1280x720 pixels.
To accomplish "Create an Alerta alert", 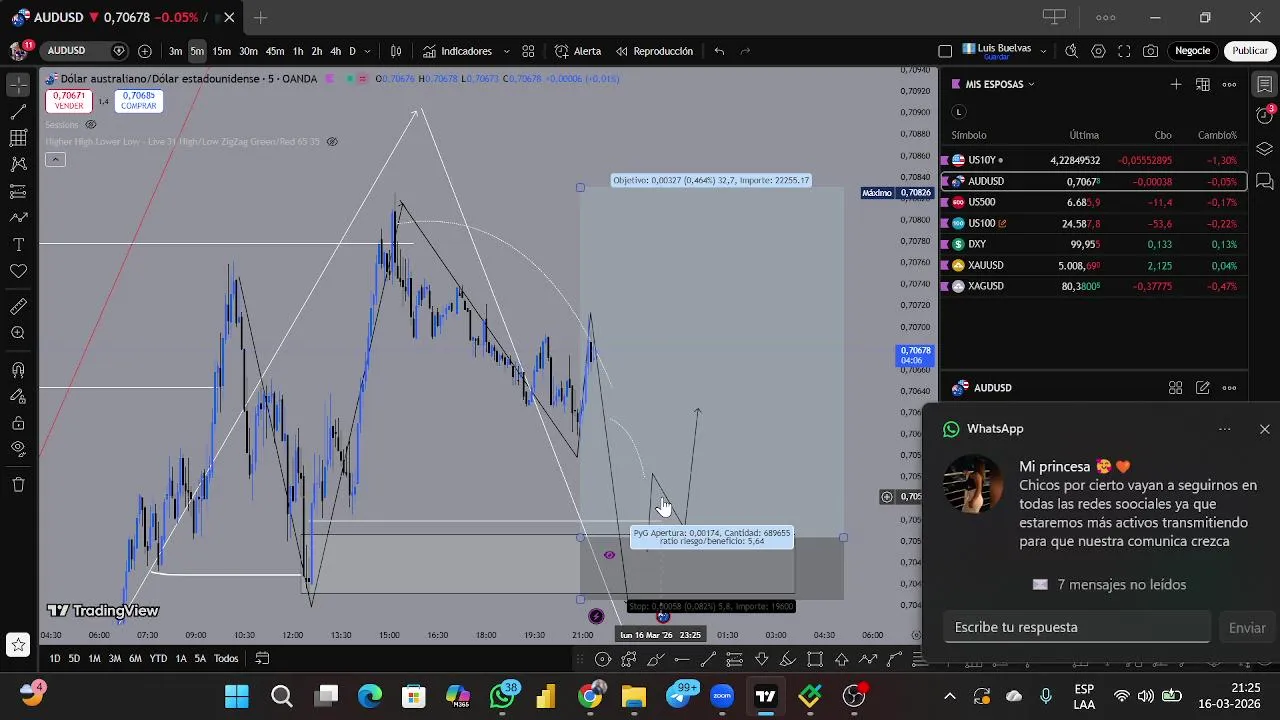I will coord(578,51).
